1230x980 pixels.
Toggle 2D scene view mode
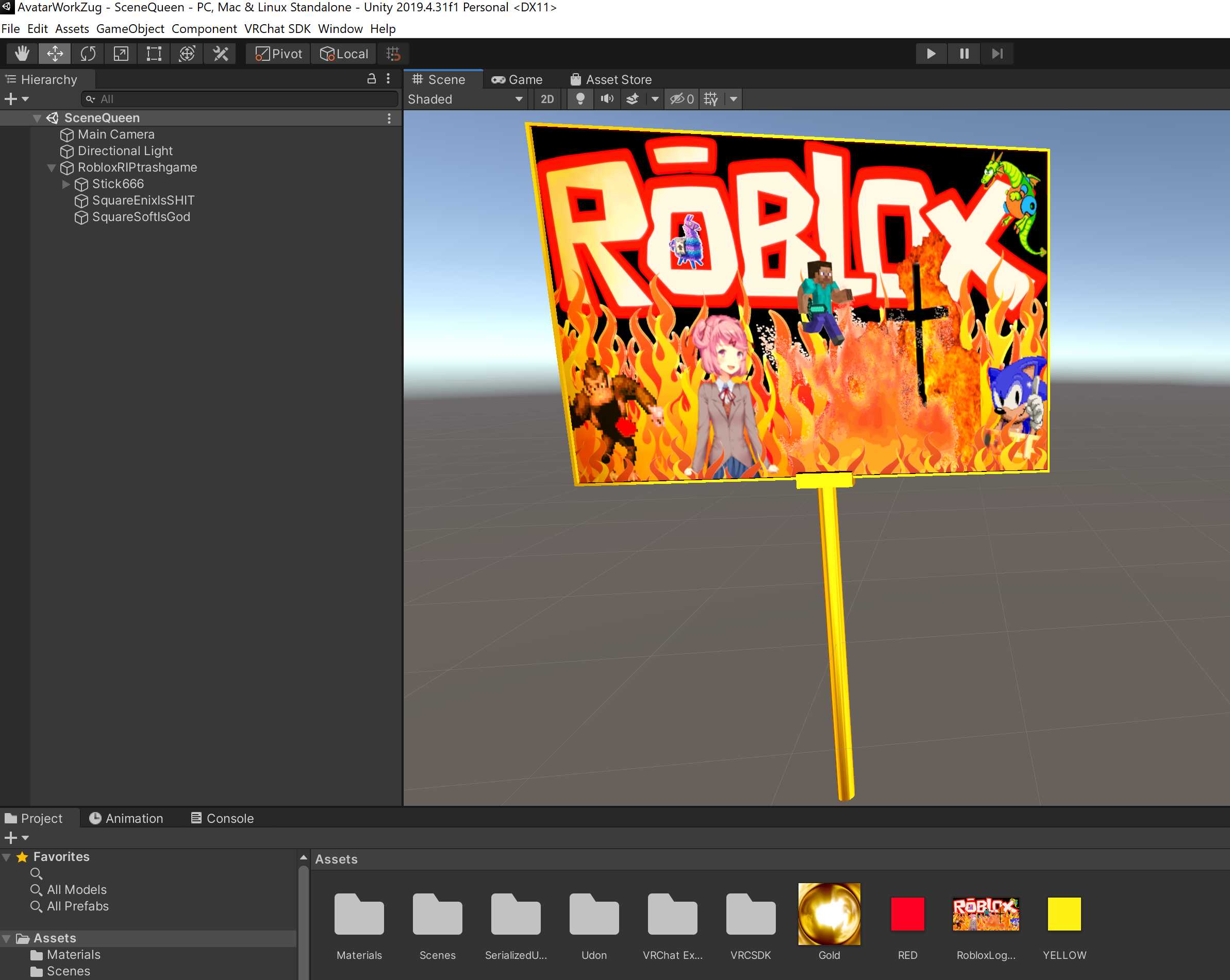point(546,99)
